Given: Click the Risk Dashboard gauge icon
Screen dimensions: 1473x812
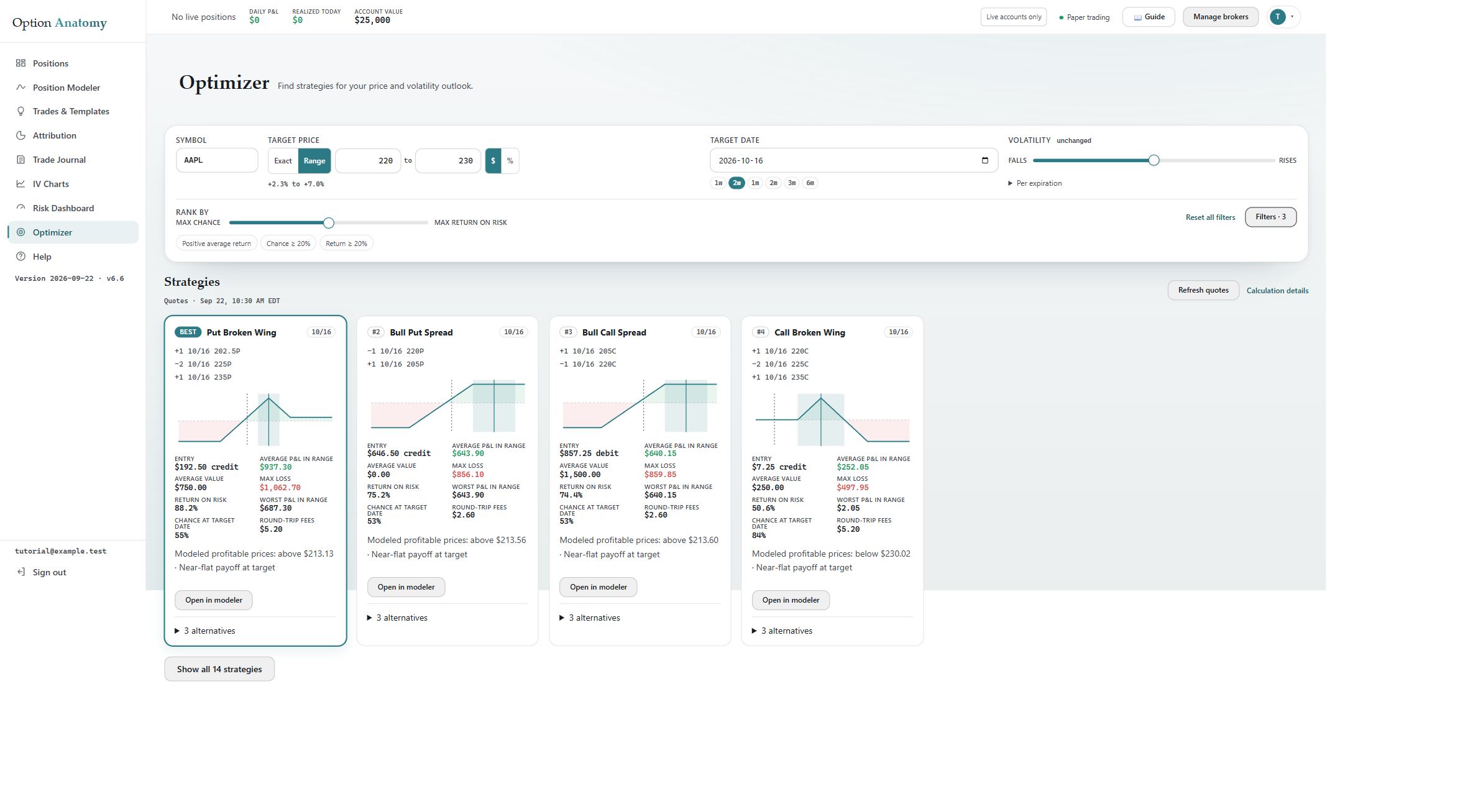Looking at the screenshot, I should tap(21, 208).
